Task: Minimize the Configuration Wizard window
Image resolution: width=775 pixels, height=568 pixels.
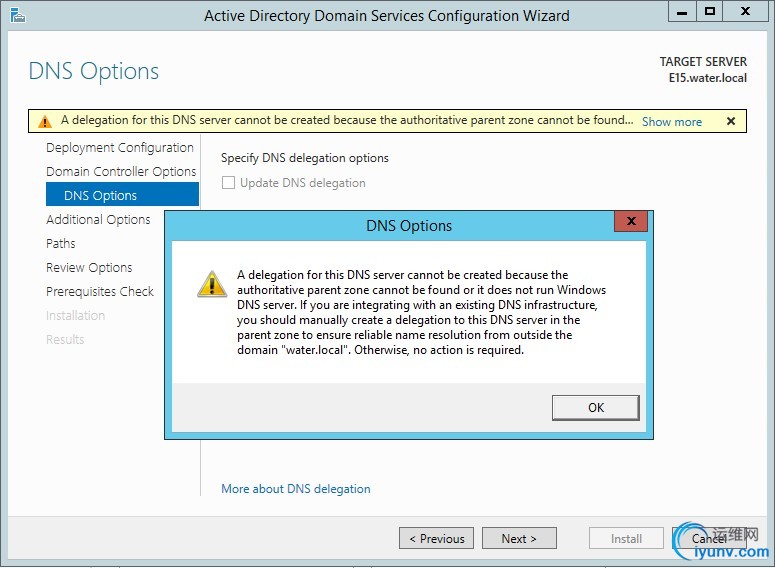Action: pos(682,11)
